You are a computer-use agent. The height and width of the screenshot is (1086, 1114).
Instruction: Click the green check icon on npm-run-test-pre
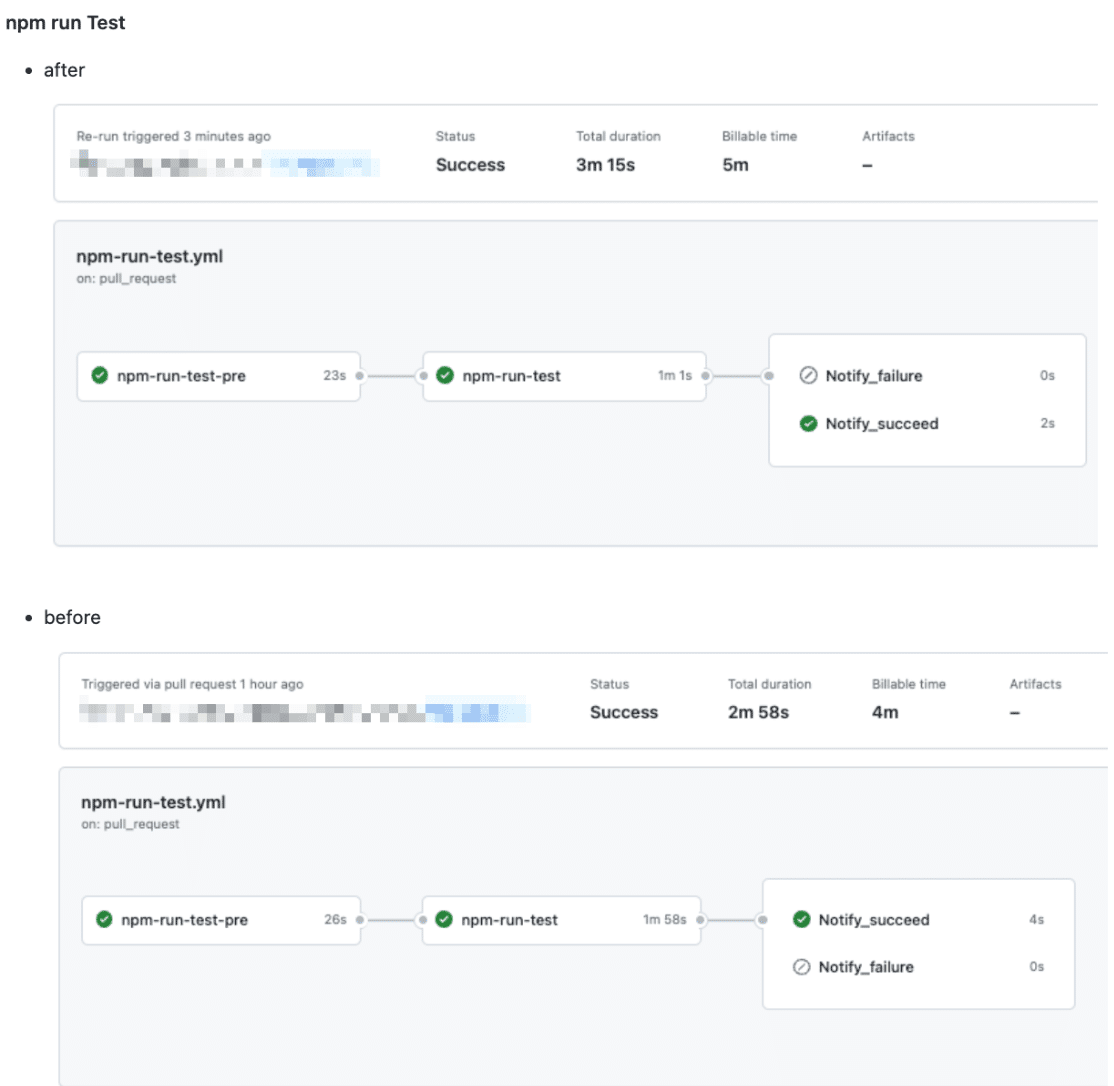[100, 375]
